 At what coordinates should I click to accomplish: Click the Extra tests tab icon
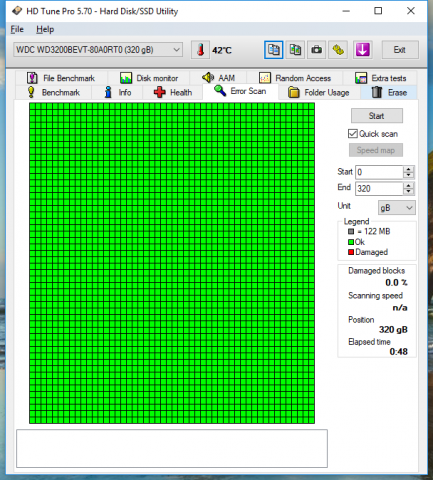click(x=361, y=78)
